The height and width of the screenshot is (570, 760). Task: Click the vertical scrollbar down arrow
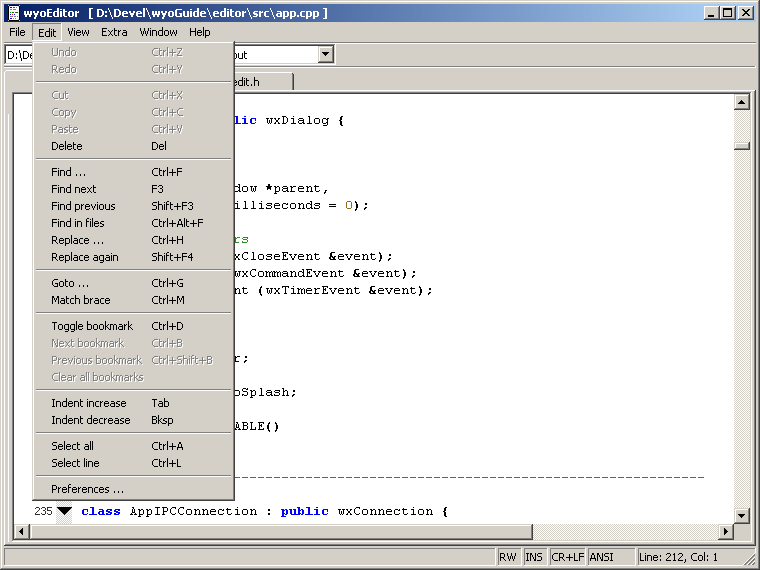pyautogui.click(x=741, y=516)
